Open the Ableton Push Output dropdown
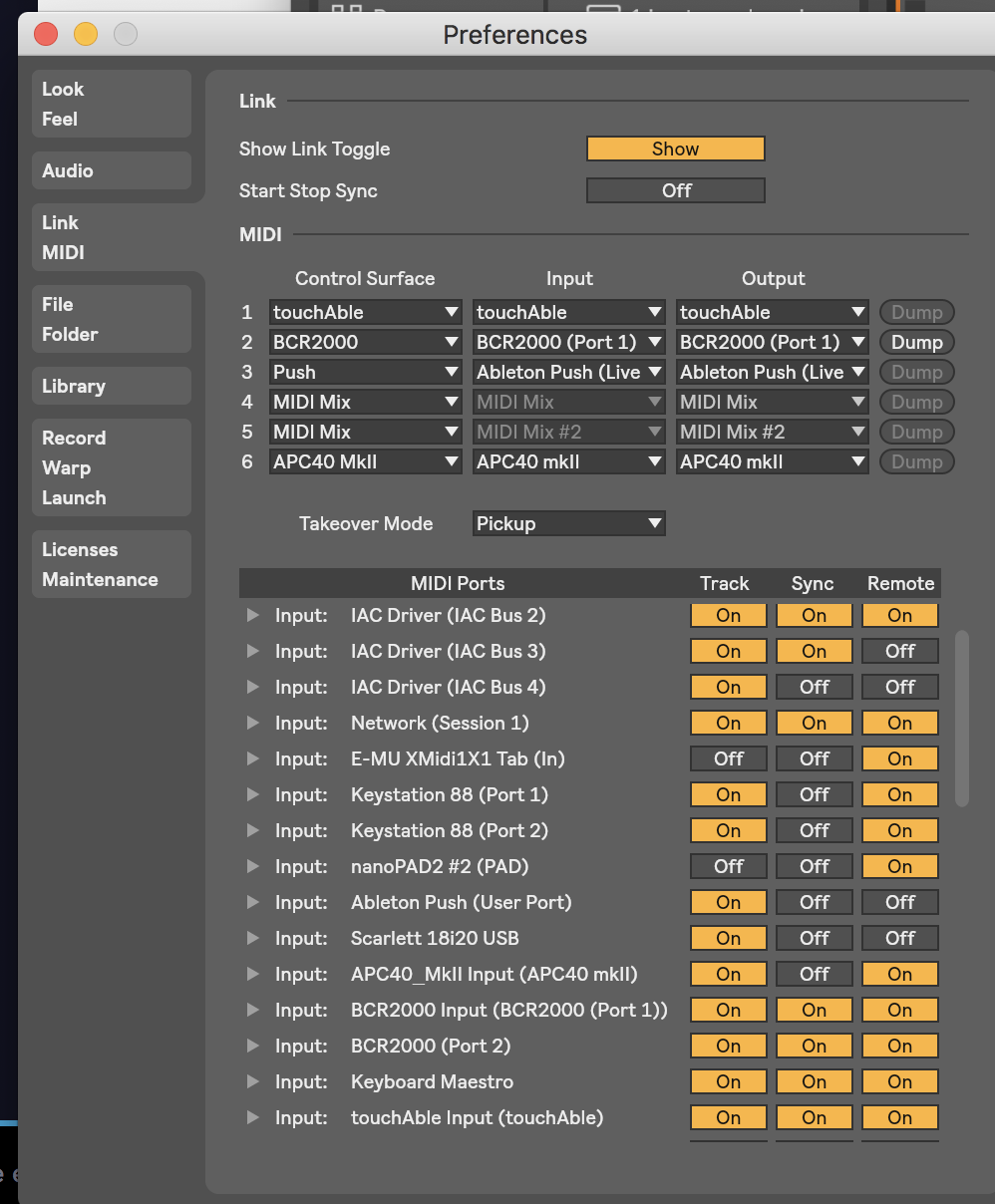Image resolution: width=995 pixels, height=1204 pixels. coord(773,372)
